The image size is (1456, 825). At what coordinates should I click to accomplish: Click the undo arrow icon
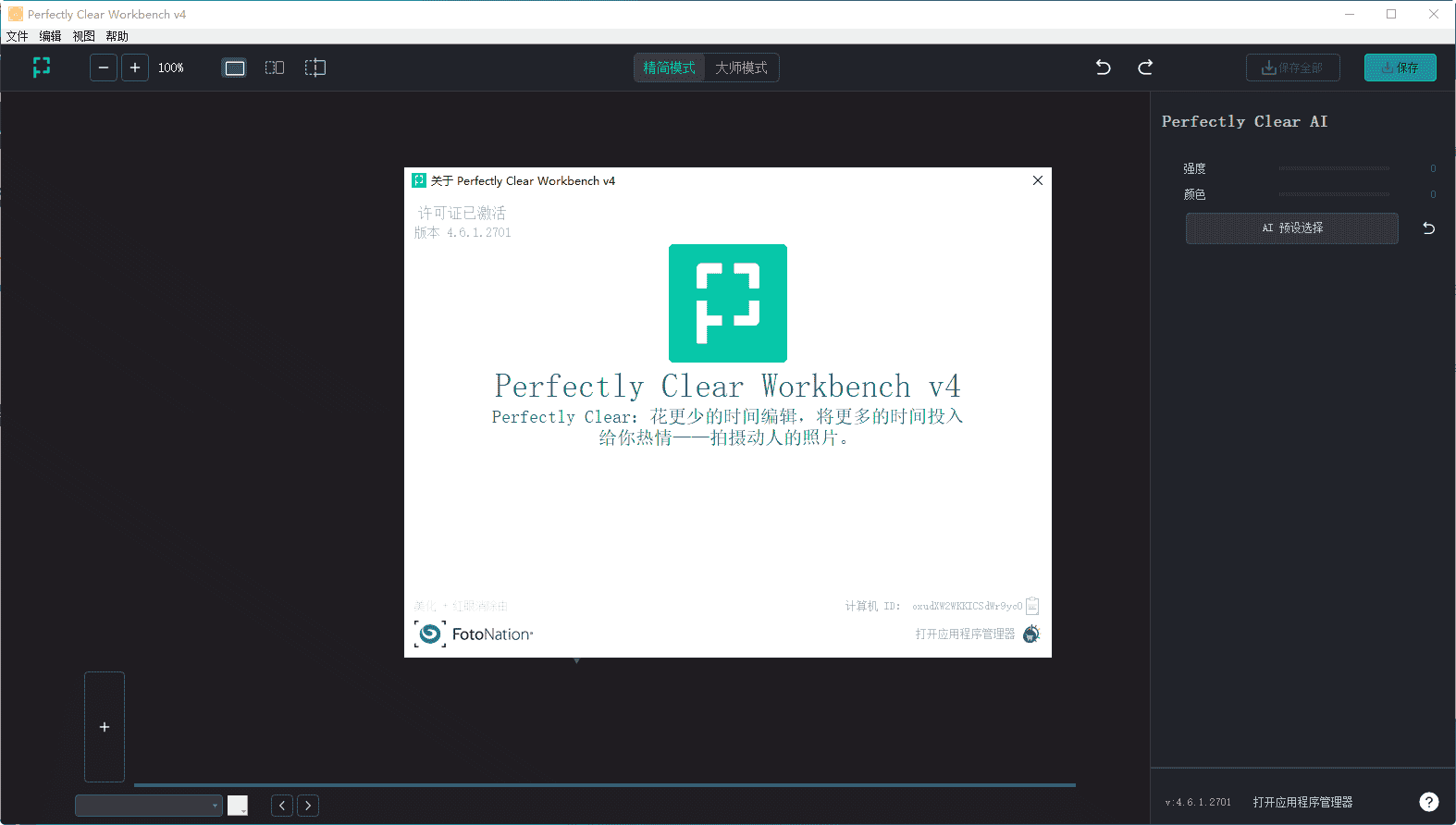[x=1103, y=68]
